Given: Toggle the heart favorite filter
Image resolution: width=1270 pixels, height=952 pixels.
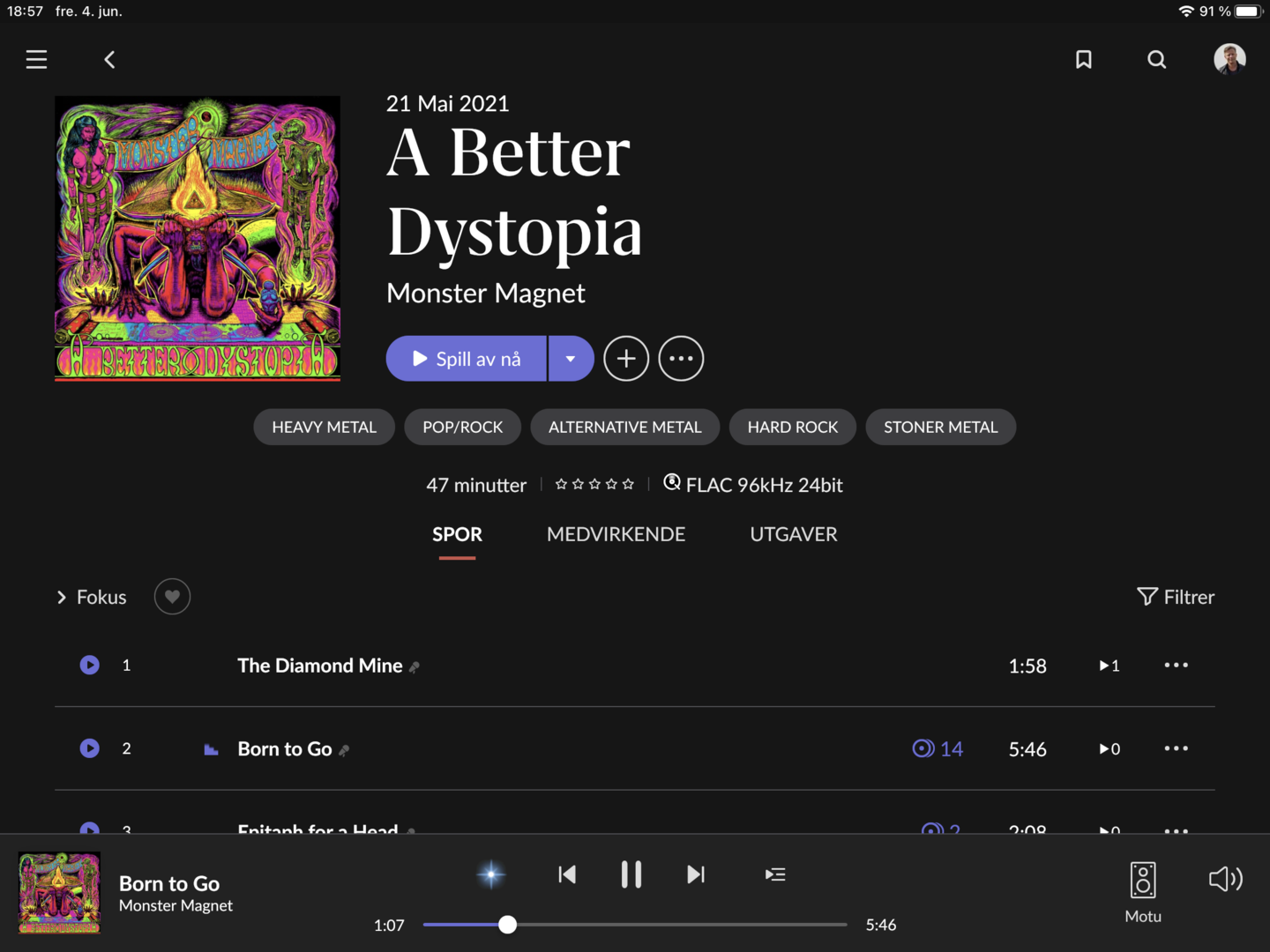Looking at the screenshot, I should click(172, 597).
